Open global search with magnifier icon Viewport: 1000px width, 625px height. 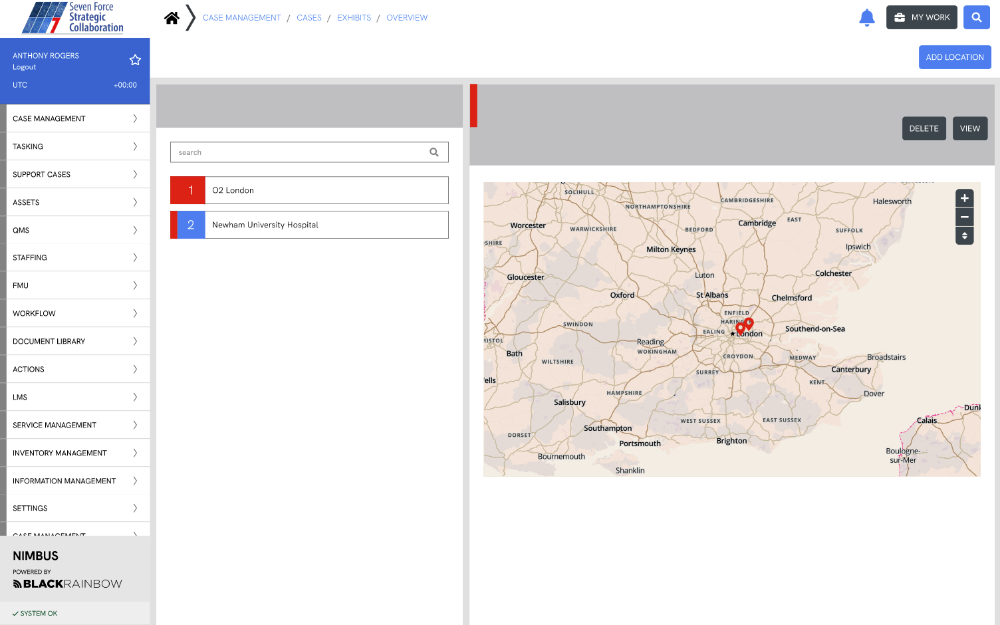point(976,17)
